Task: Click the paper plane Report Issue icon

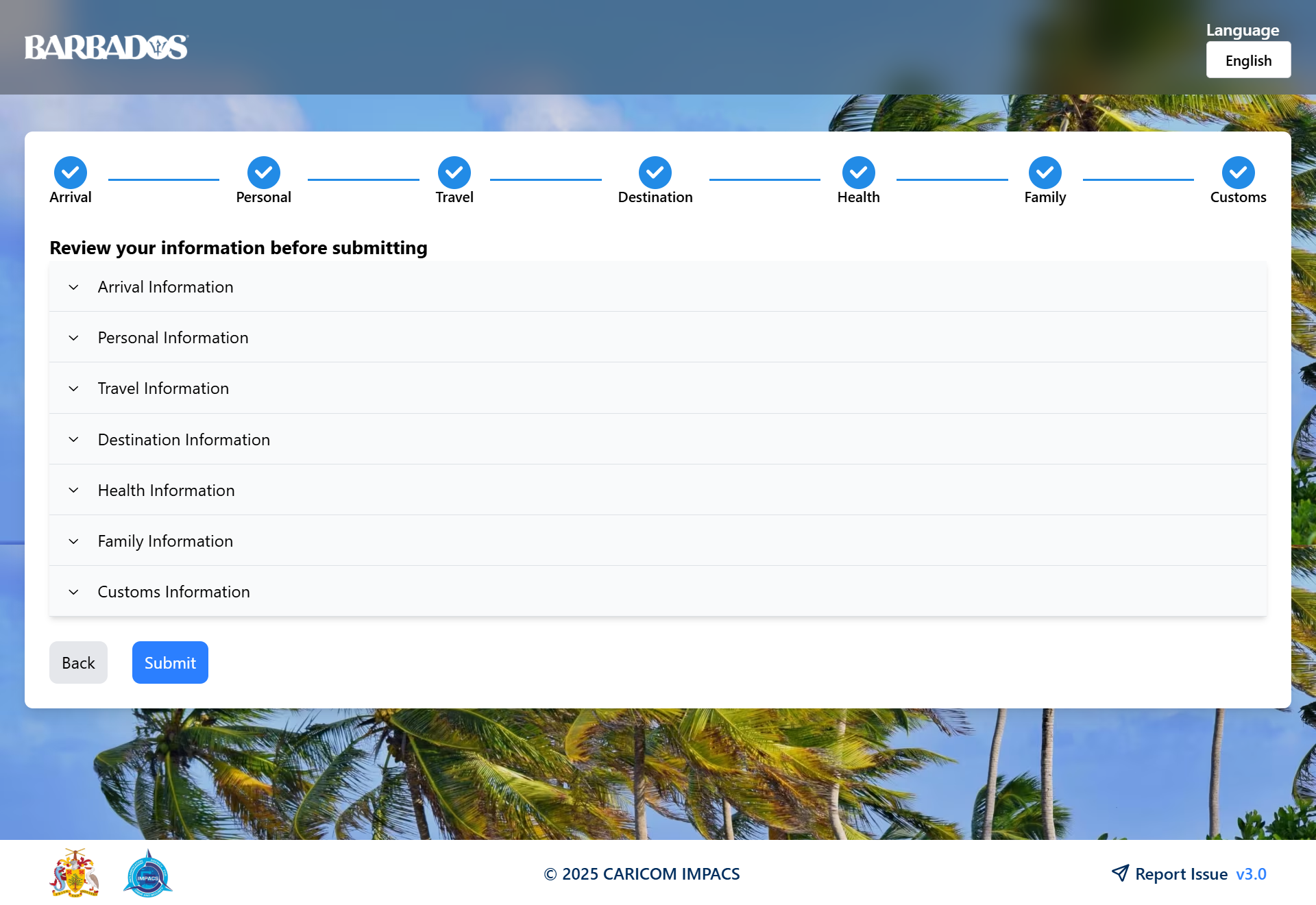Action: pyautogui.click(x=1120, y=873)
